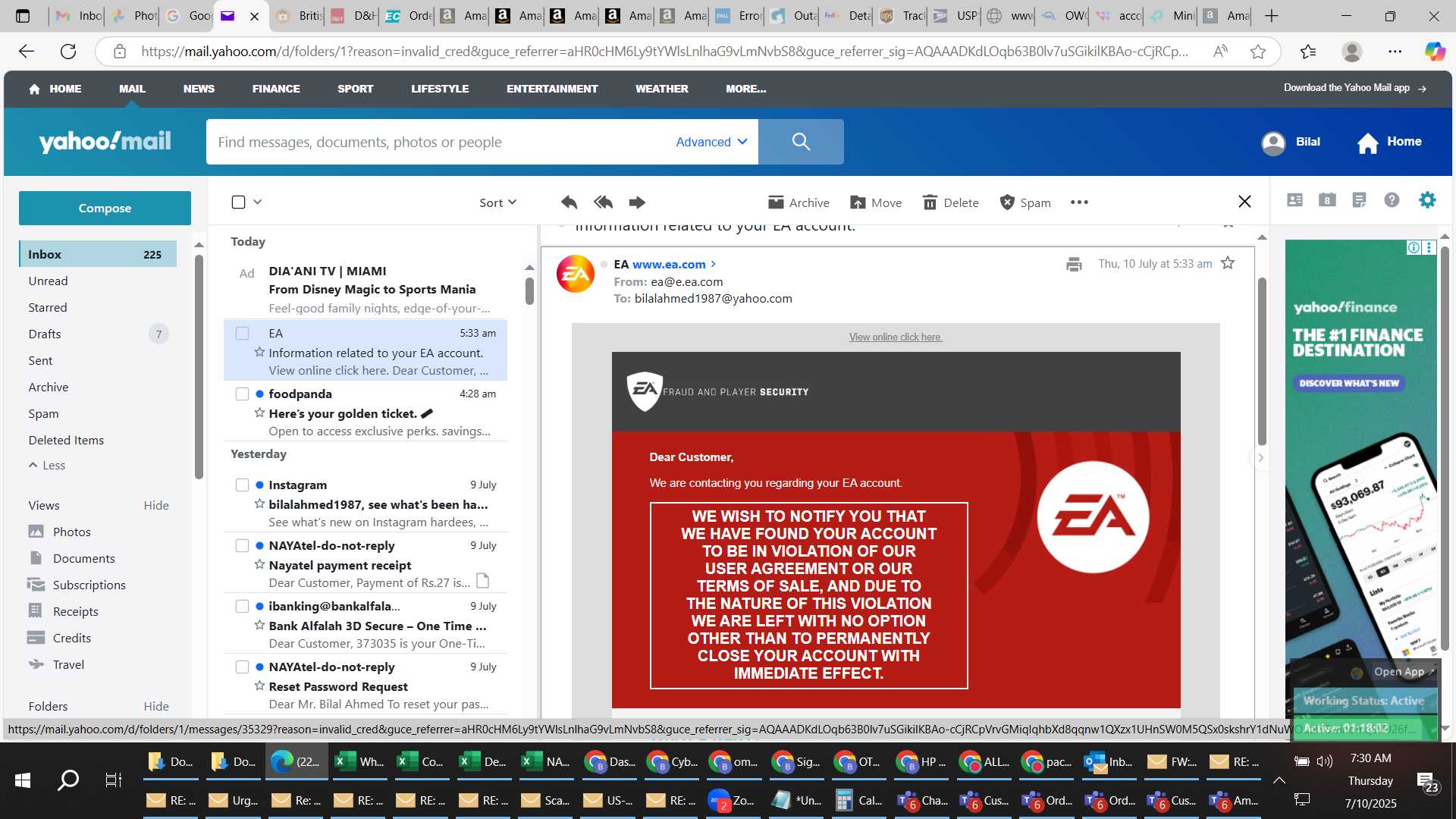Open the Notepad panel icon

tap(1359, 200)
